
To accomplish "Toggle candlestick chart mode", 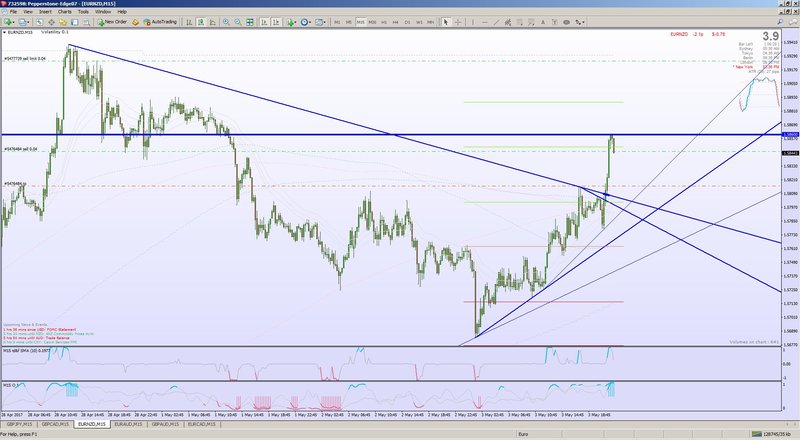I will pyautogui.click(x=201, y=22).
